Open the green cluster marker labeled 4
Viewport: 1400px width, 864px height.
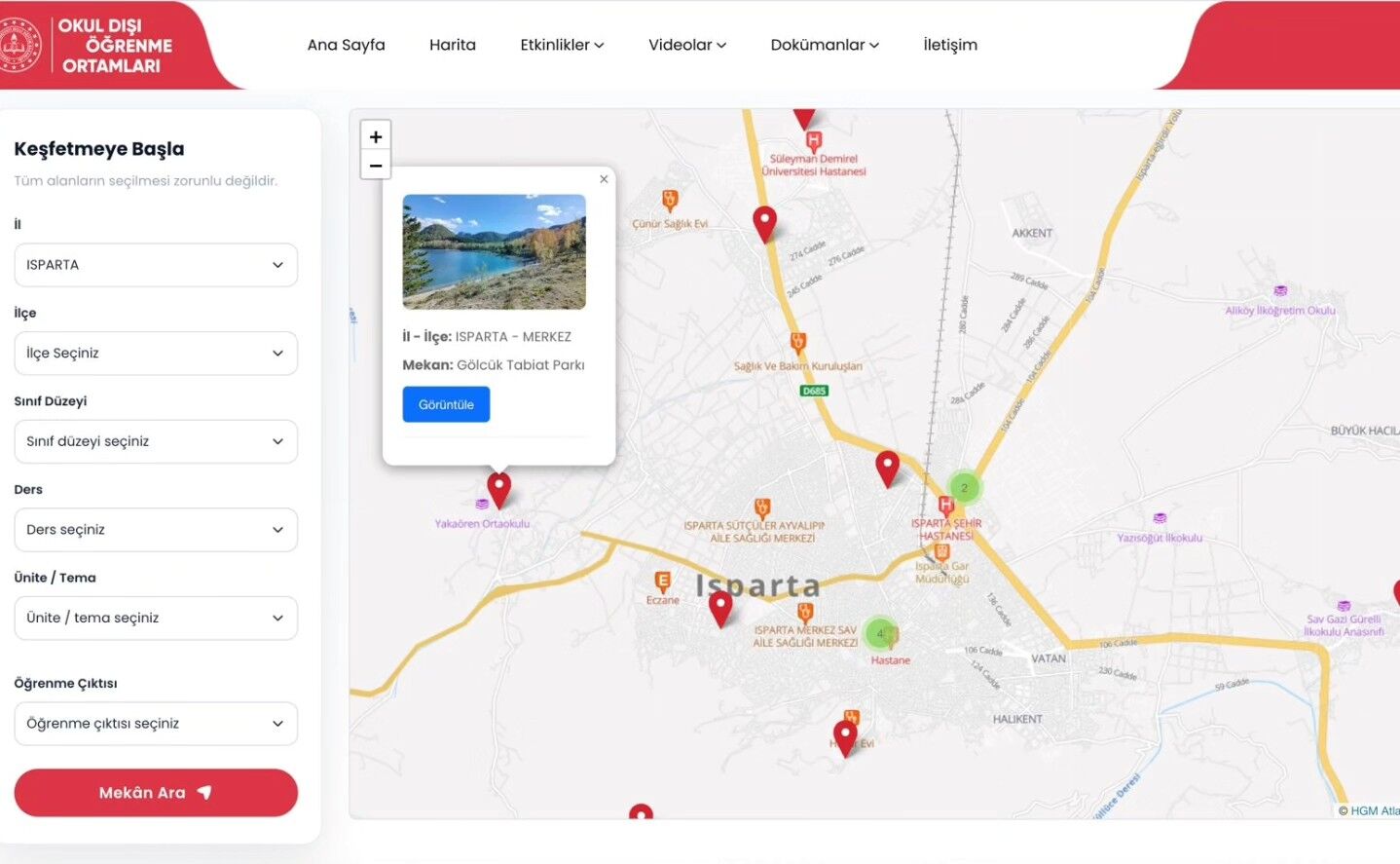coord(881,634)
